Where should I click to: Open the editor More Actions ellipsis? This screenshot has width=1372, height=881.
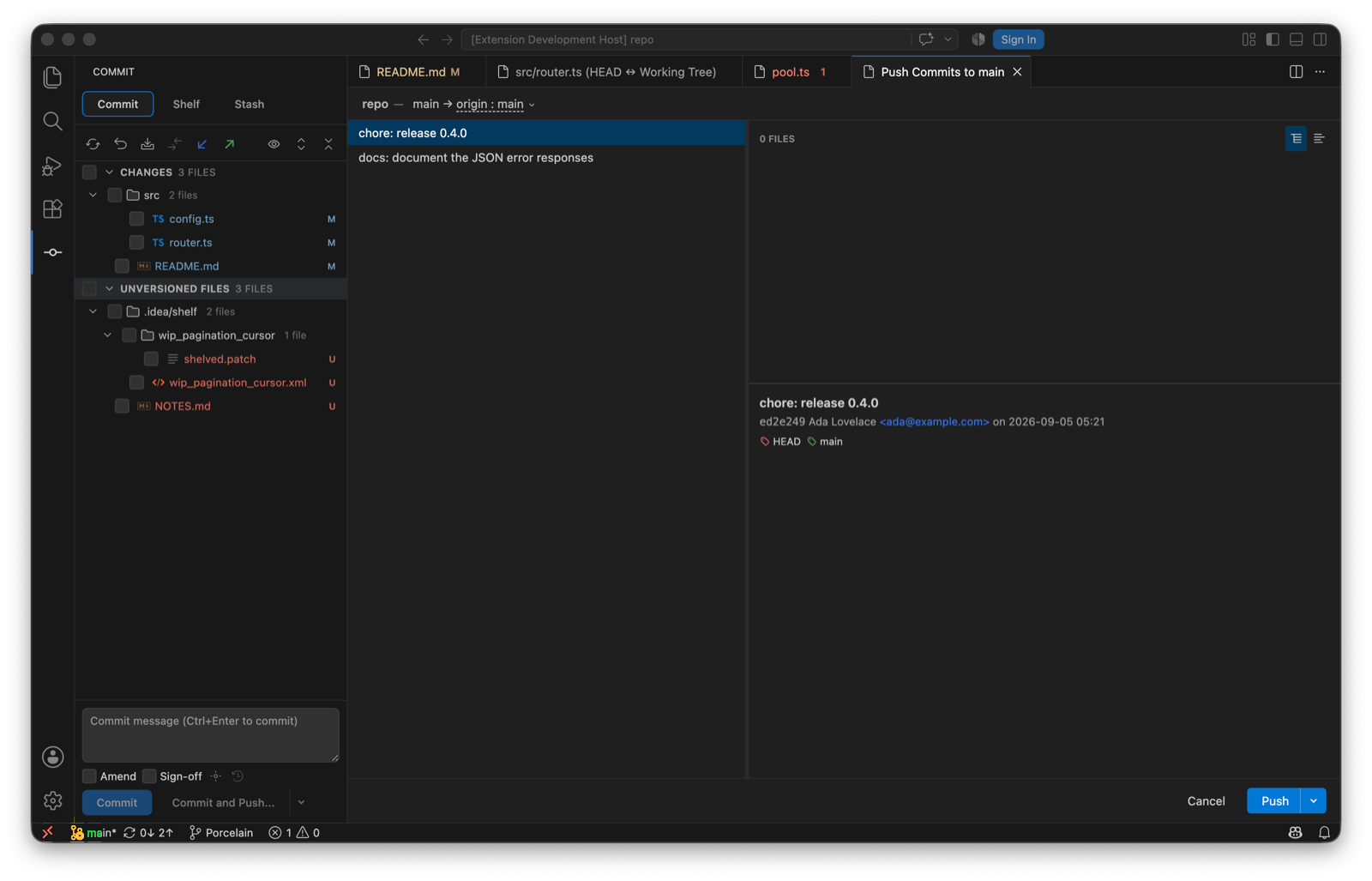pyautogui.click(x=1320, y=72)
